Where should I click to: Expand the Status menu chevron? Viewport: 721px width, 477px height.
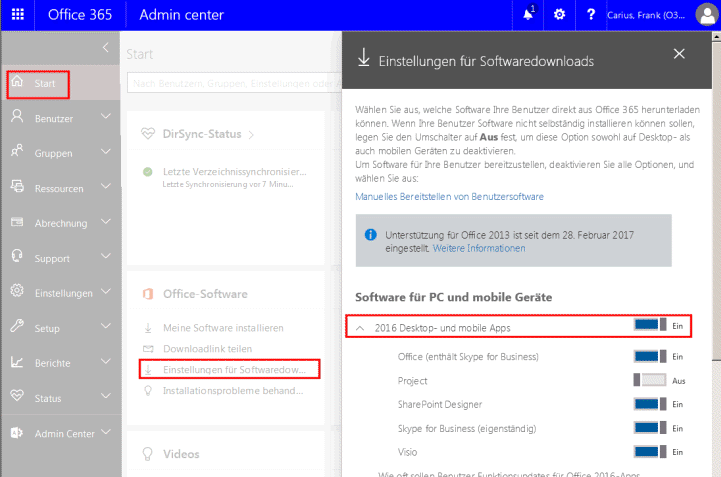pos(106,396)
